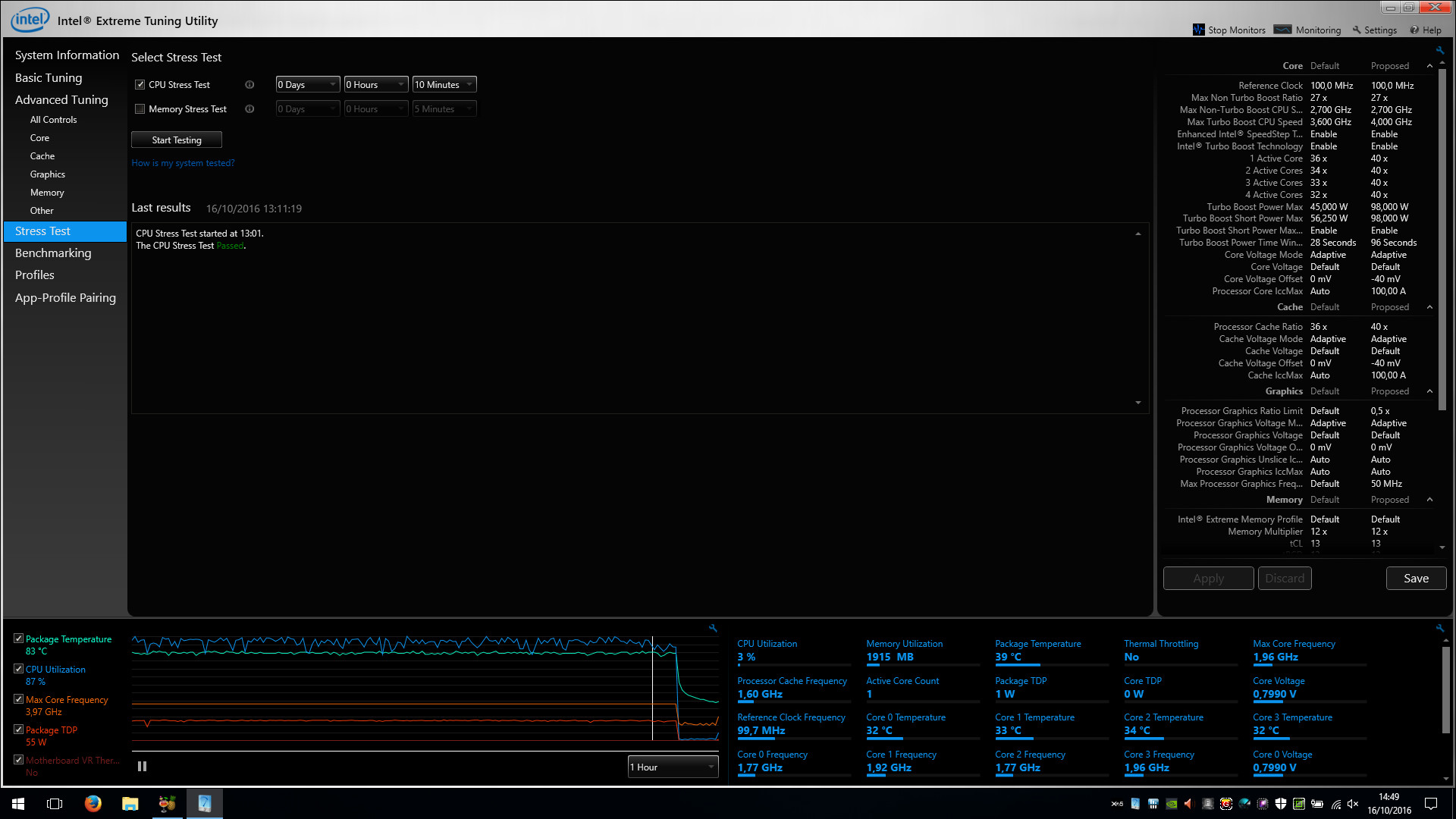
Task: Select Graphics under Advanced Tuning
Action: [48, 174]
